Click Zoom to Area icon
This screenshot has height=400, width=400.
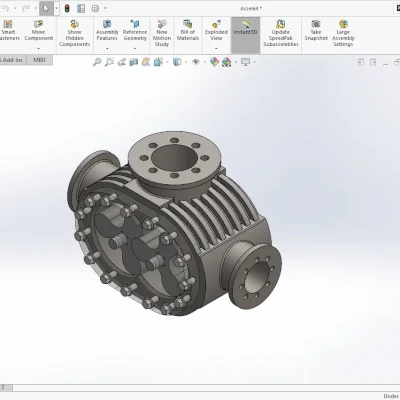tap(109, 62)
